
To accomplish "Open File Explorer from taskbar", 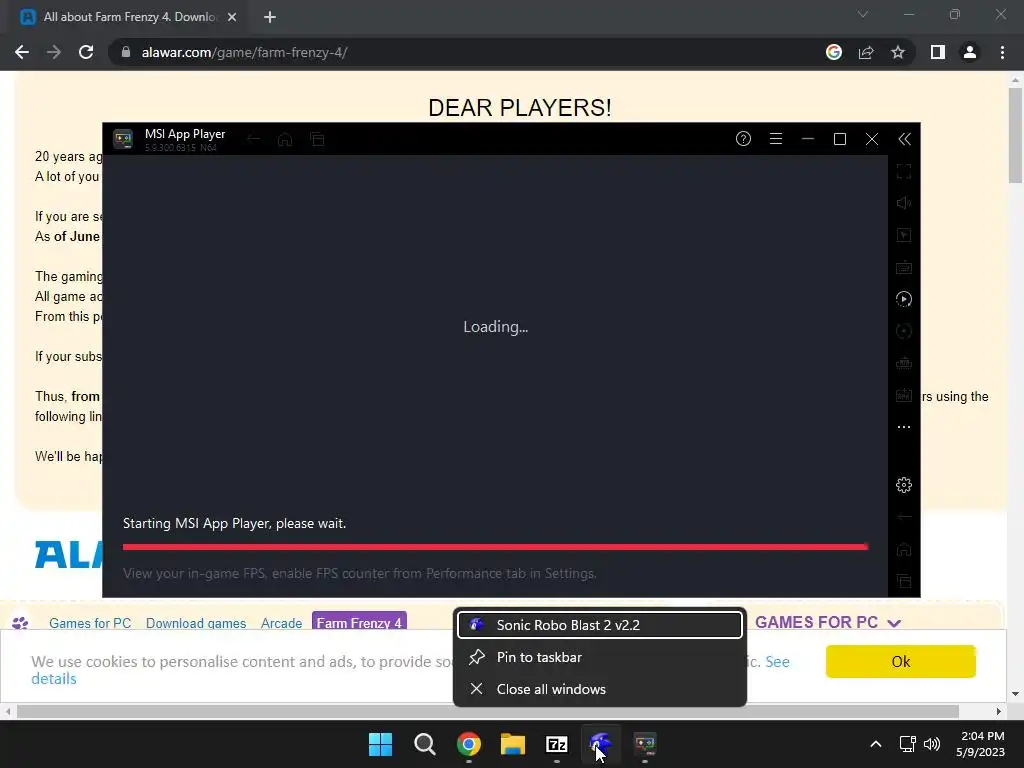I will (513, 744).
